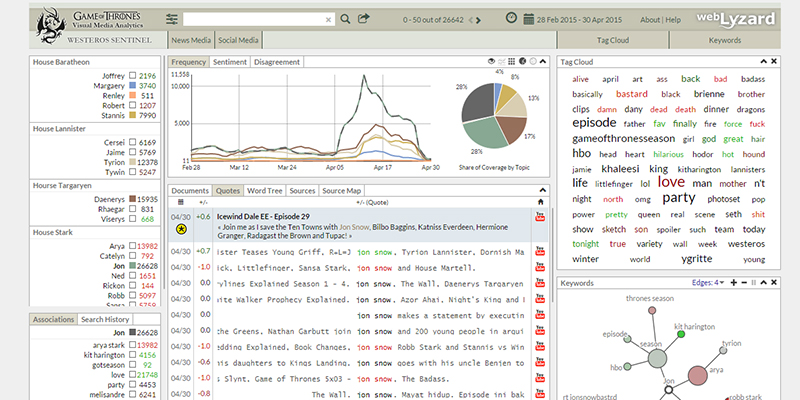Close the Tag Cloud panel

click(x=773, y=61)
